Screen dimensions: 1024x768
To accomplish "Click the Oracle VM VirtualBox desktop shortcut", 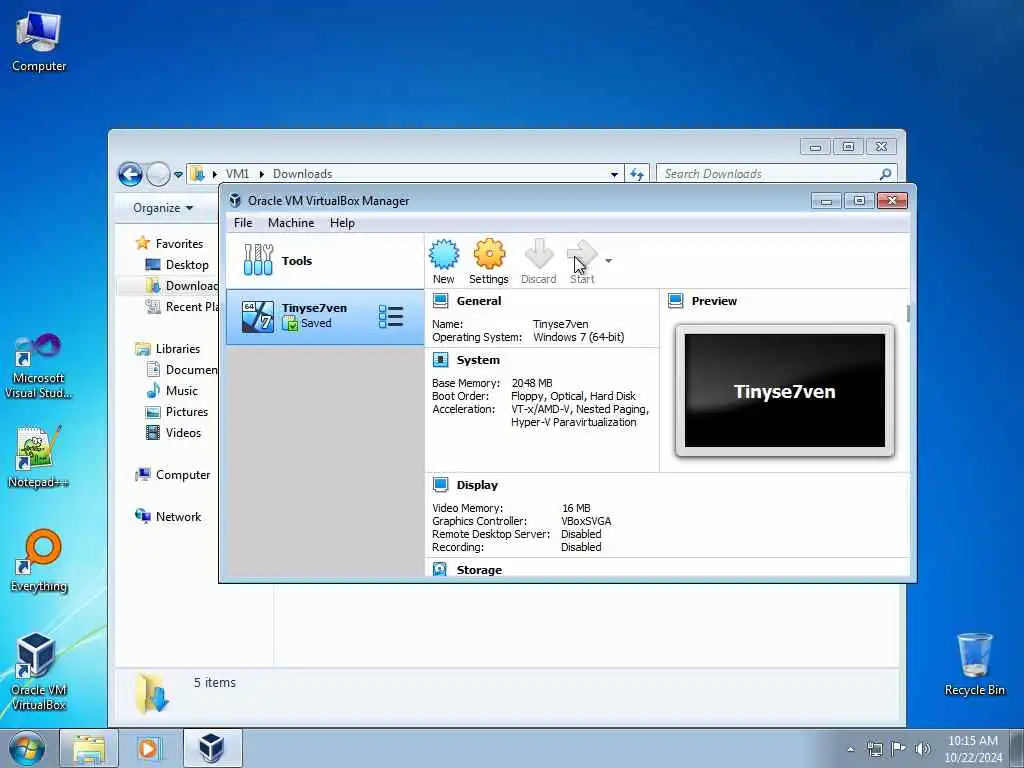I will point(39,672).
